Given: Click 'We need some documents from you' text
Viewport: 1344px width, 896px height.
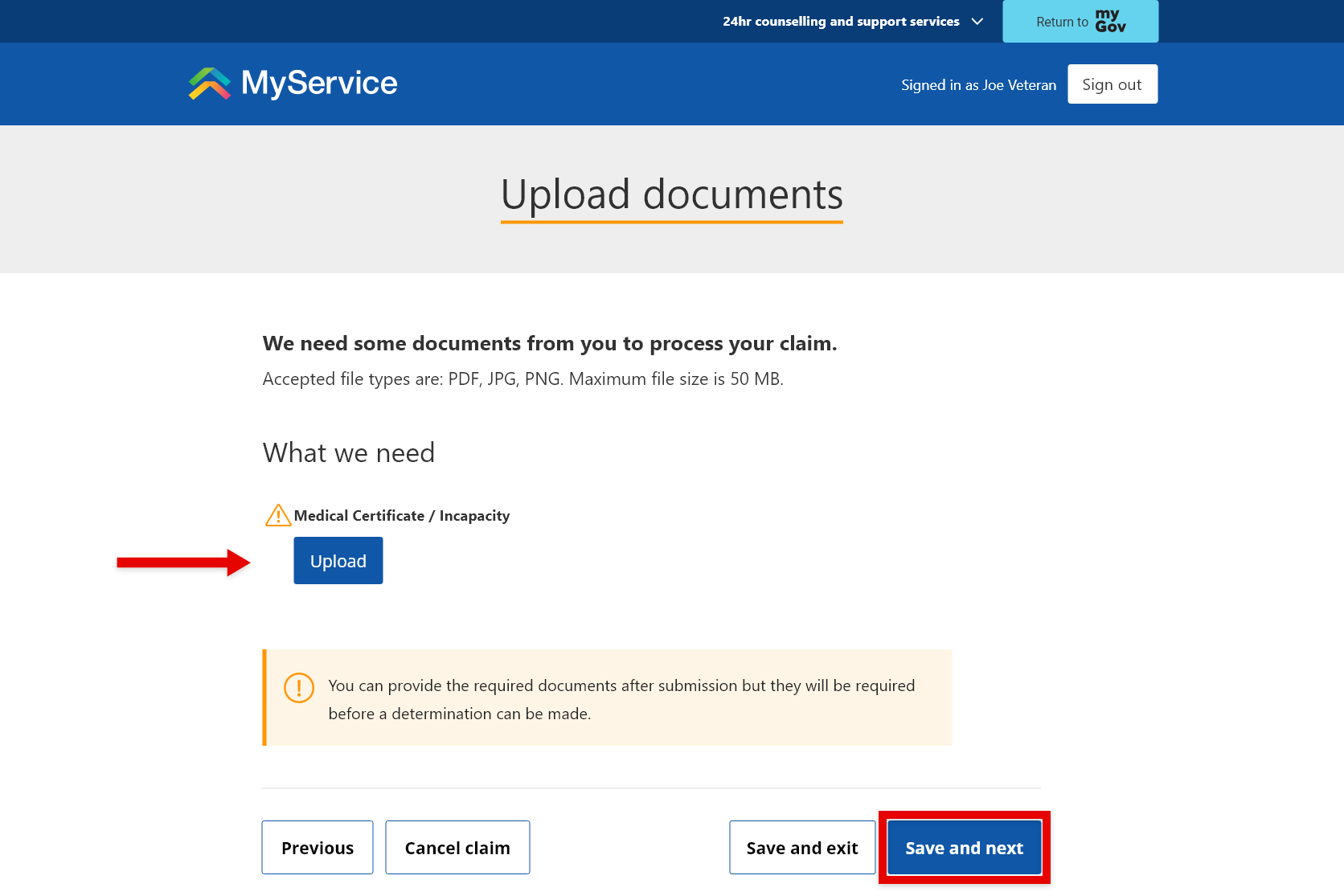Looking at the screenshot, I should click(x=550, y=344).
